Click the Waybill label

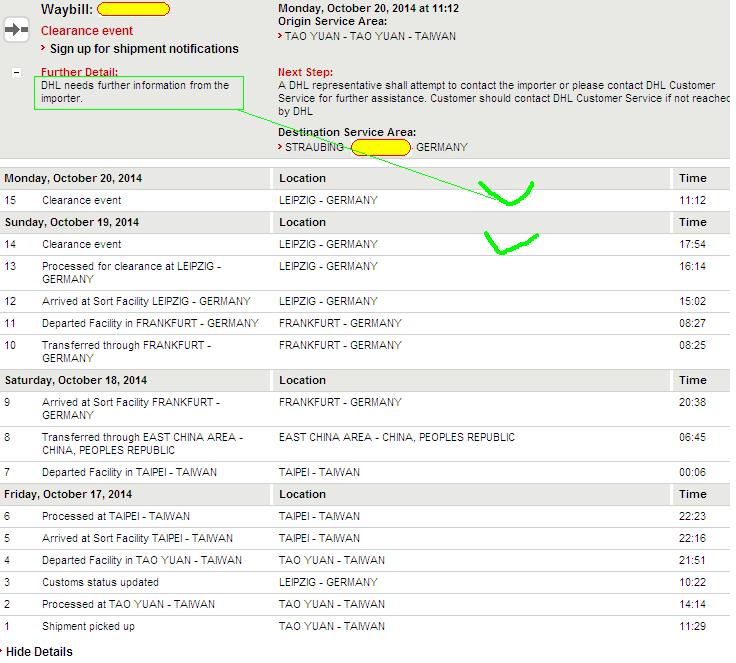tap(67, 9)
